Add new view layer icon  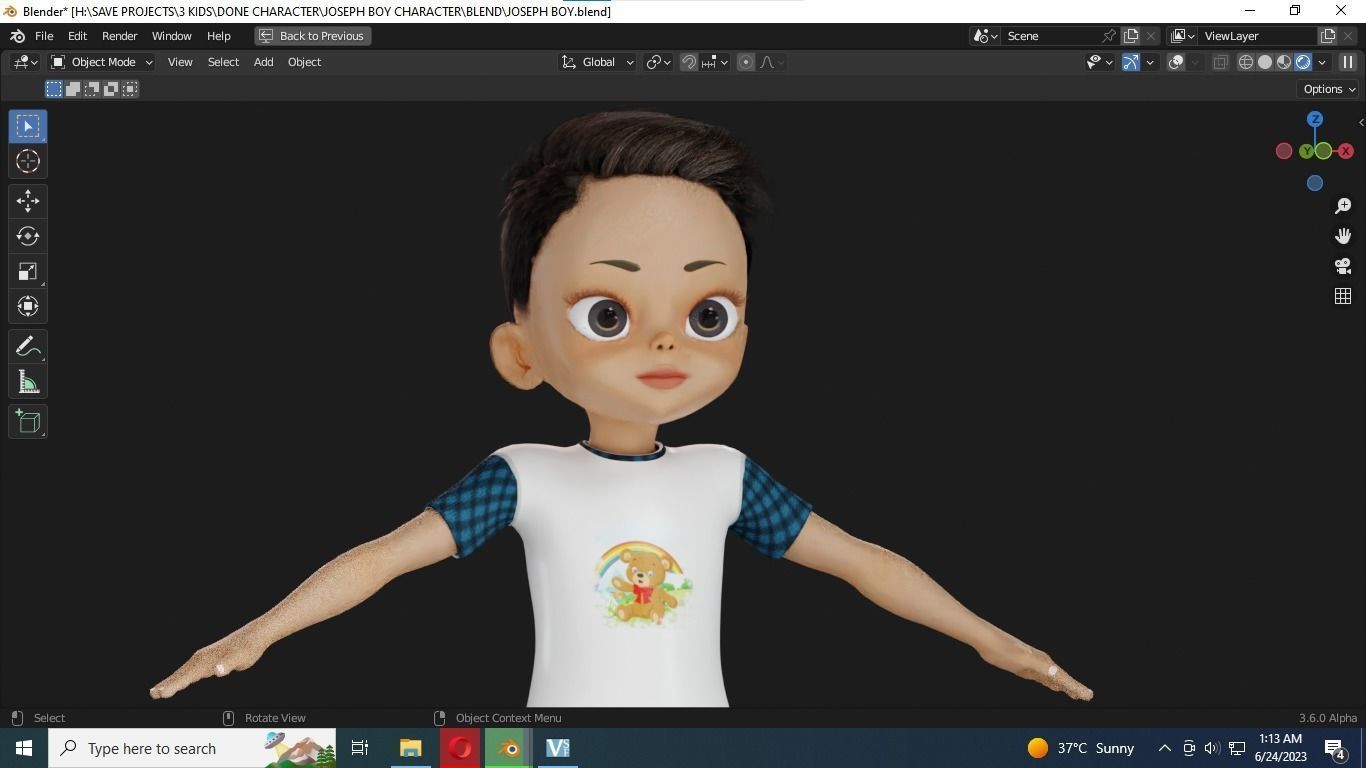pyautogui.click(x=1328, y=36)
